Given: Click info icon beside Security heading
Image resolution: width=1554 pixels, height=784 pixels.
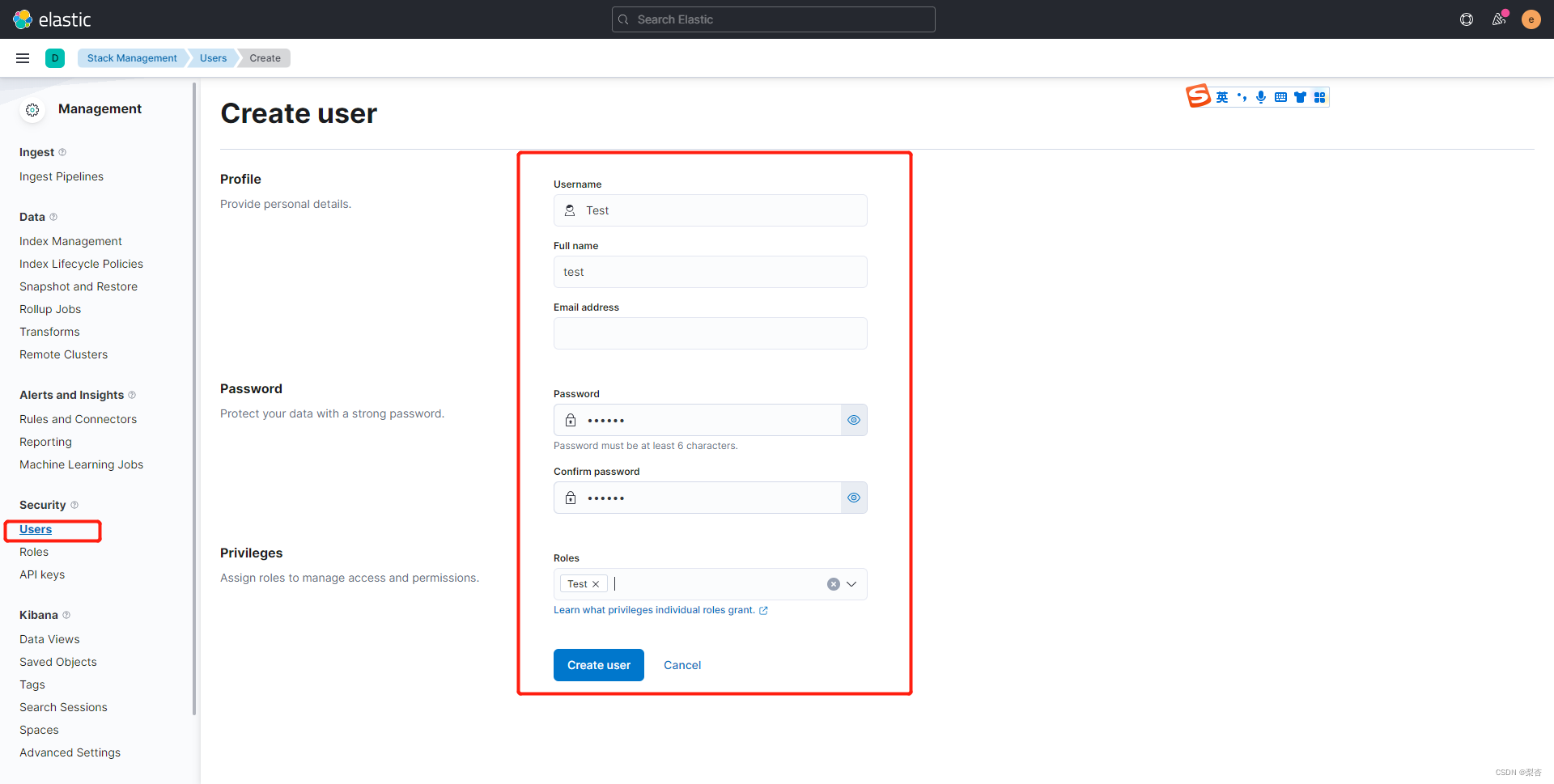Looking at the screenshot, I should pyautogui.click(x=74, y=505).
